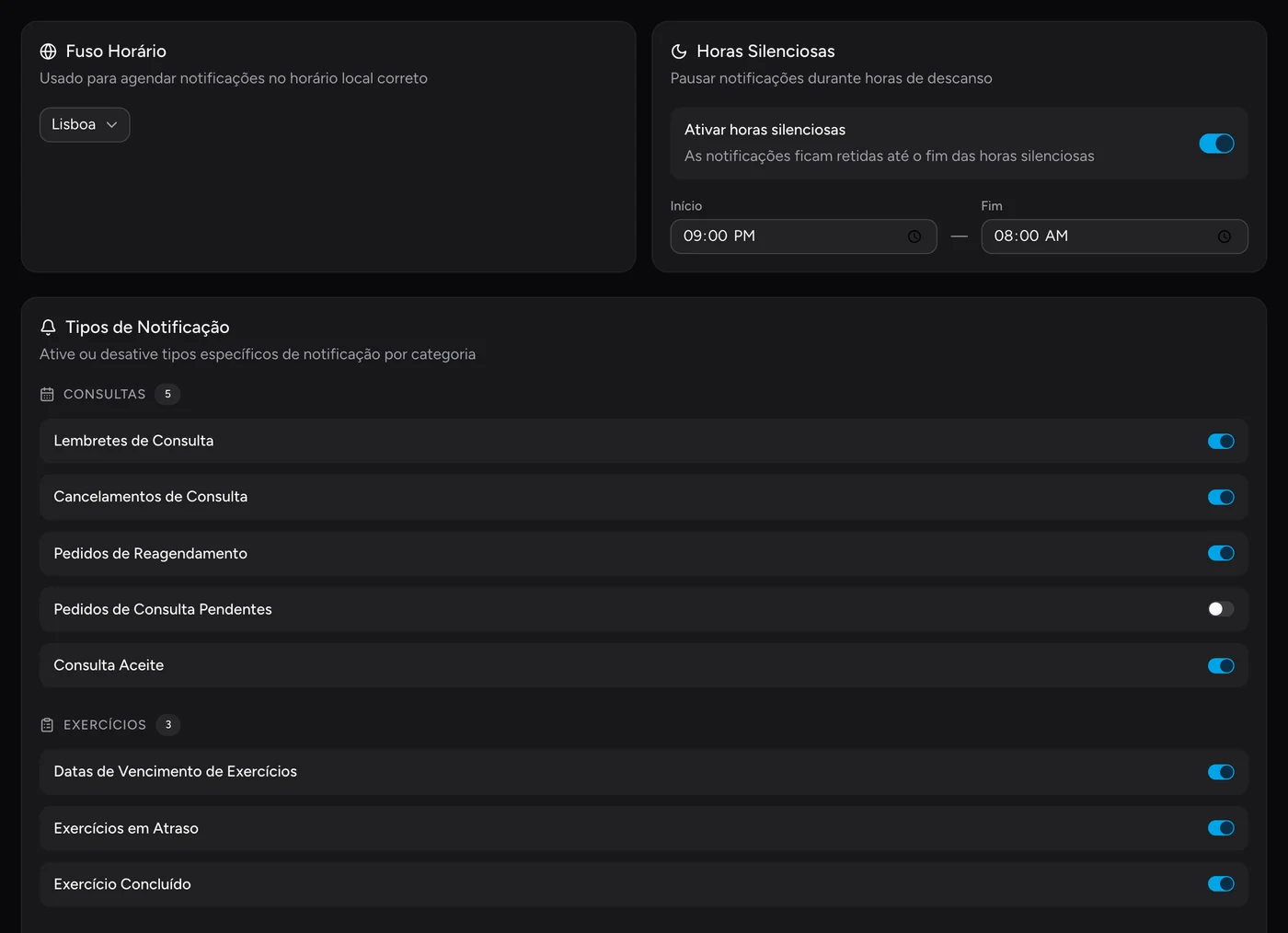Click the Horas Silenciosas heading text

(x=765, y=52)
